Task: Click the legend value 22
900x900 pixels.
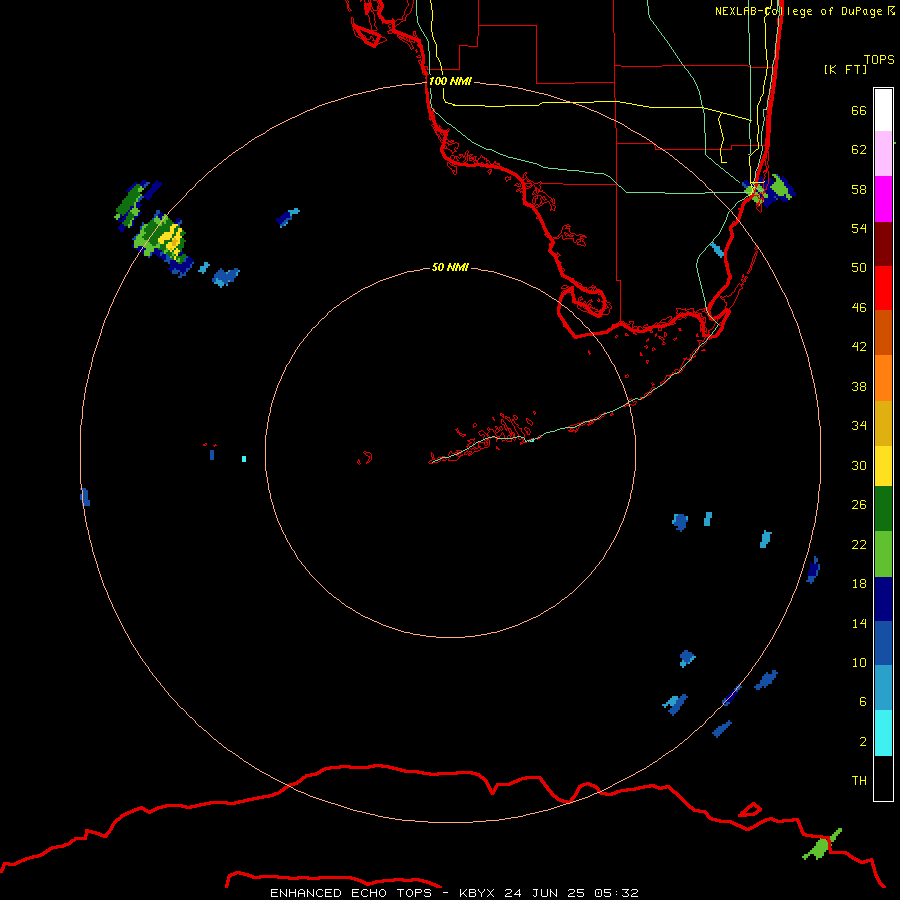Action: point(859,544)
